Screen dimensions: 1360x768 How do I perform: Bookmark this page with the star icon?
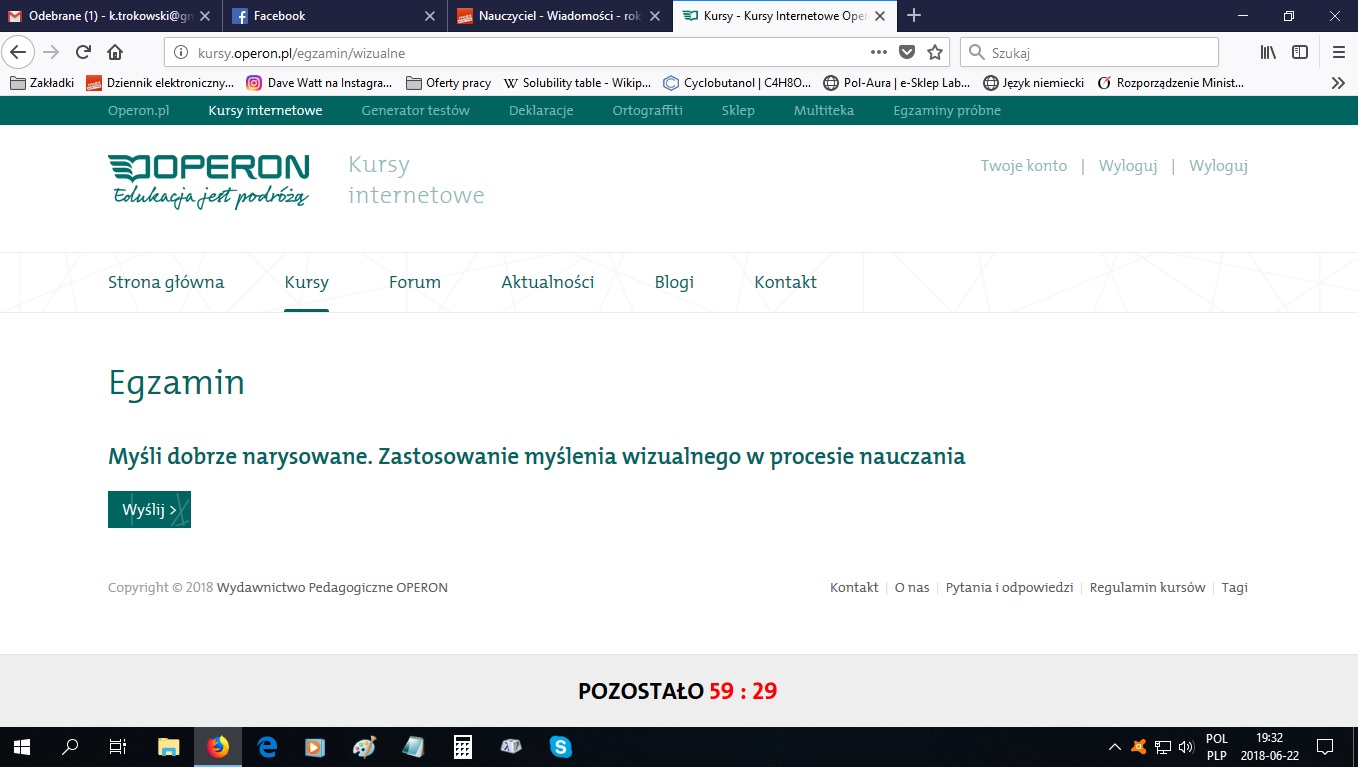pyautogui.click(x=935, y=52)
